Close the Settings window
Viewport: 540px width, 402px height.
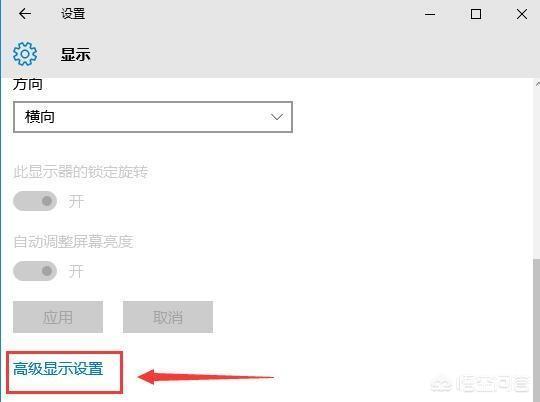(x=522, y=14)
